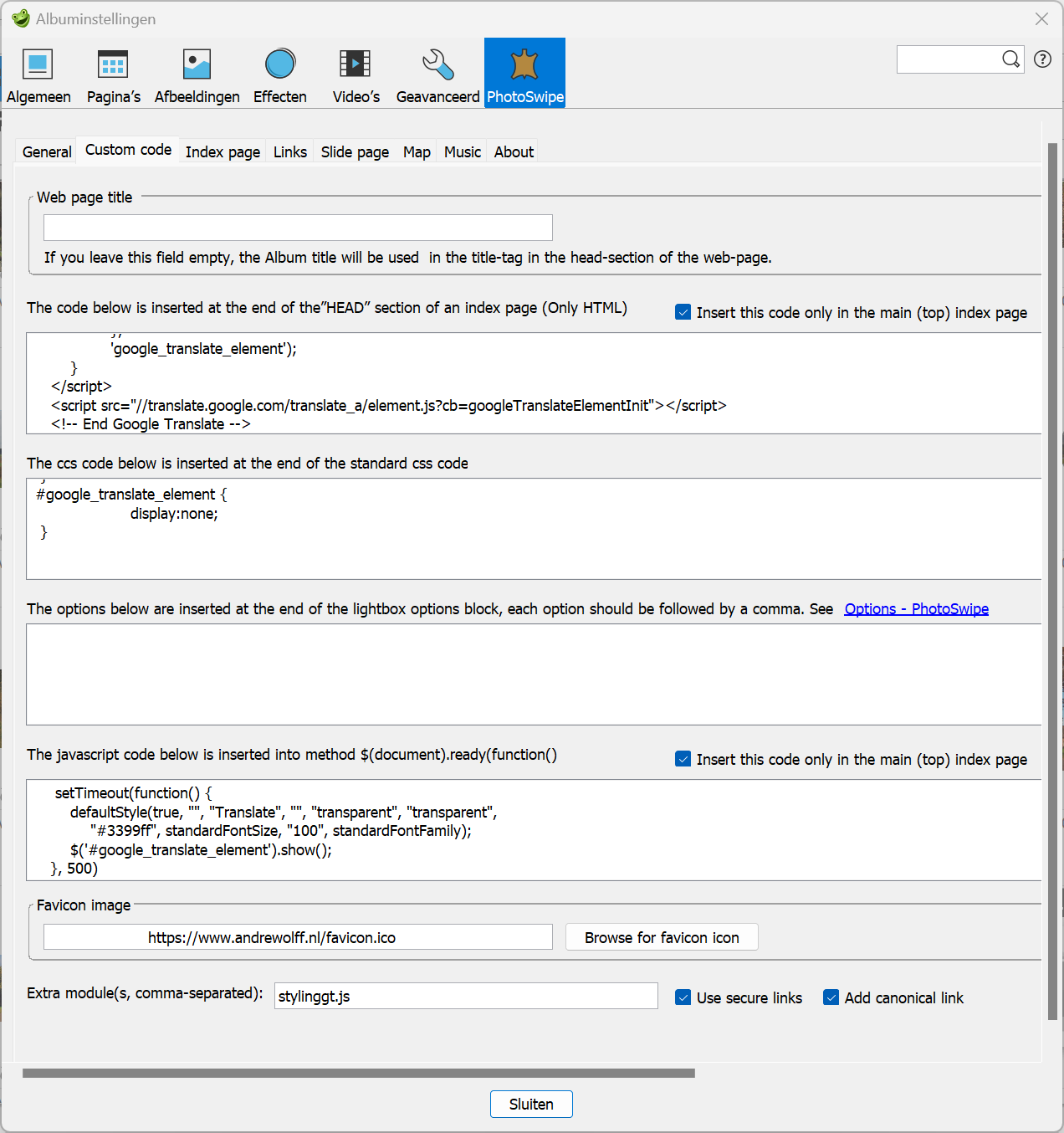The height and width of the screenshot is (1133, 1064).
Task: Toggle Add canonical link checkbox
Action: [831, 997]
